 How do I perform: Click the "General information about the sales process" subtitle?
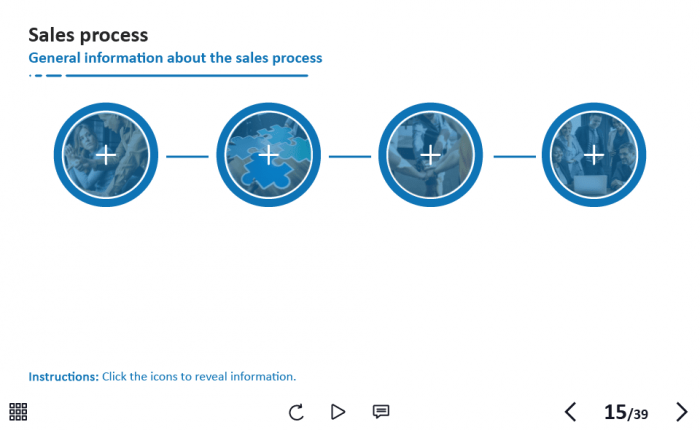click(x=175, y=58)
